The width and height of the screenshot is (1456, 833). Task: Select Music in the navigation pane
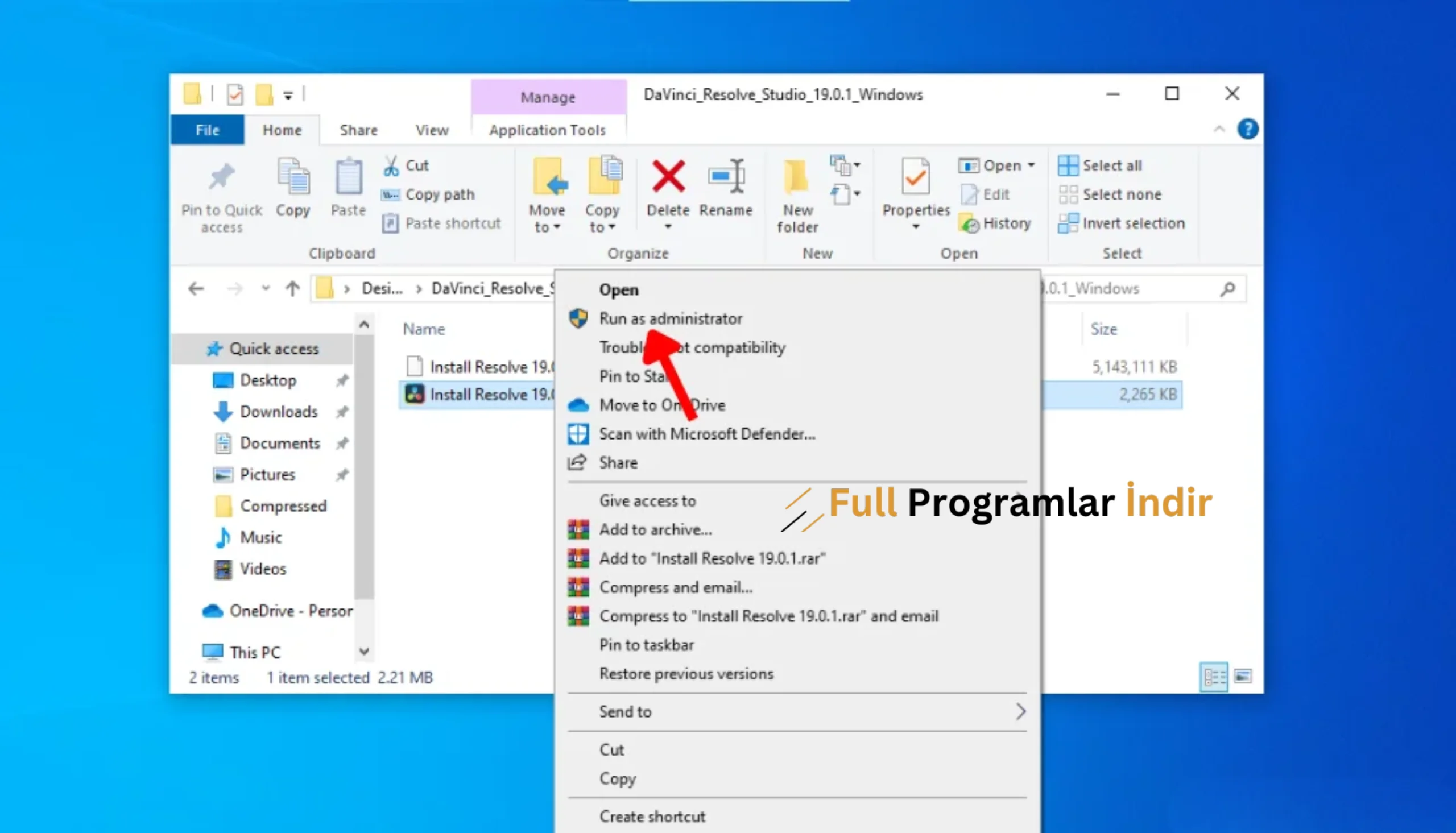click(x=261, y=538)
